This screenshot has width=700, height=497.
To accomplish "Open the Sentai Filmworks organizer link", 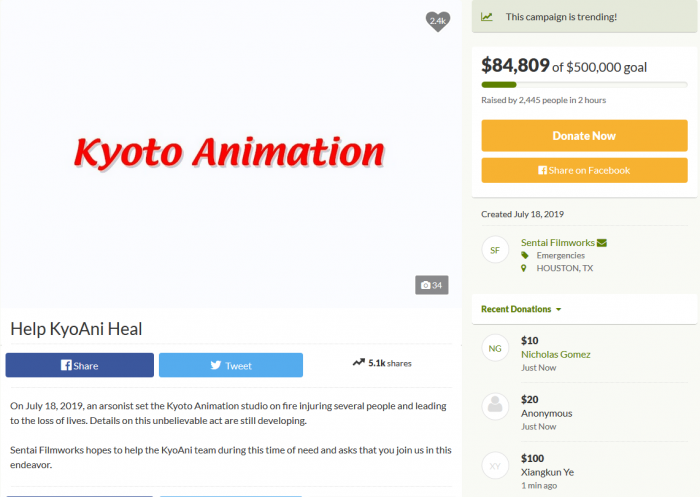I will (557, 243).
